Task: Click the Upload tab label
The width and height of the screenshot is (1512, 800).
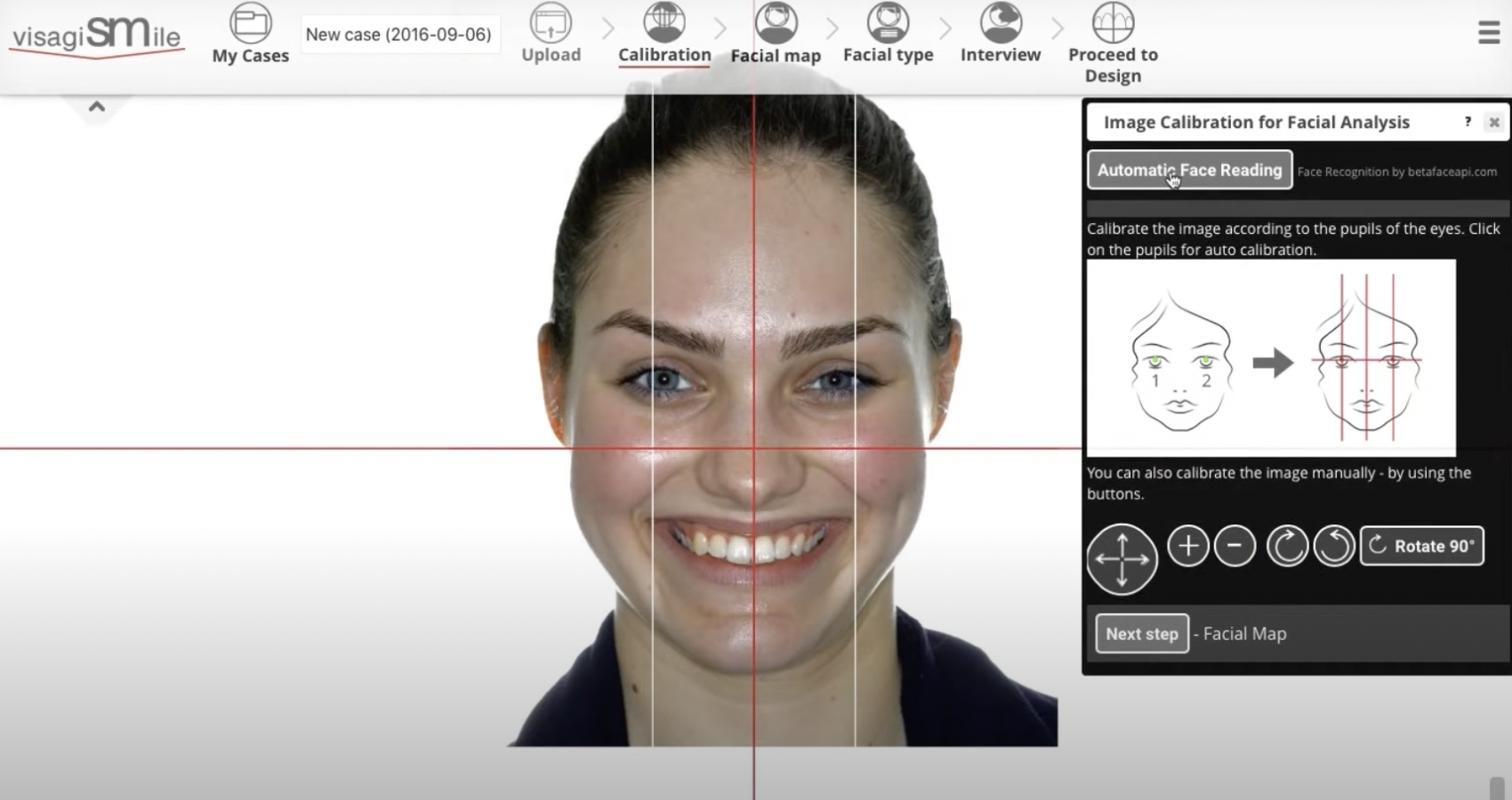Action: (551, 54)
